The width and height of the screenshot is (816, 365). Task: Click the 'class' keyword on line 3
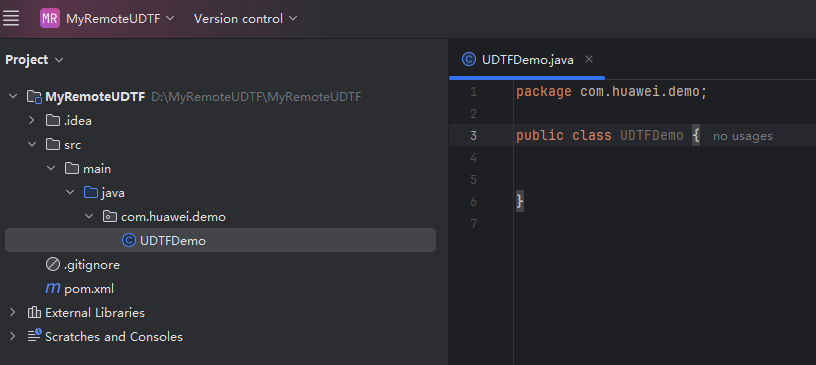(x=592, y=136)
